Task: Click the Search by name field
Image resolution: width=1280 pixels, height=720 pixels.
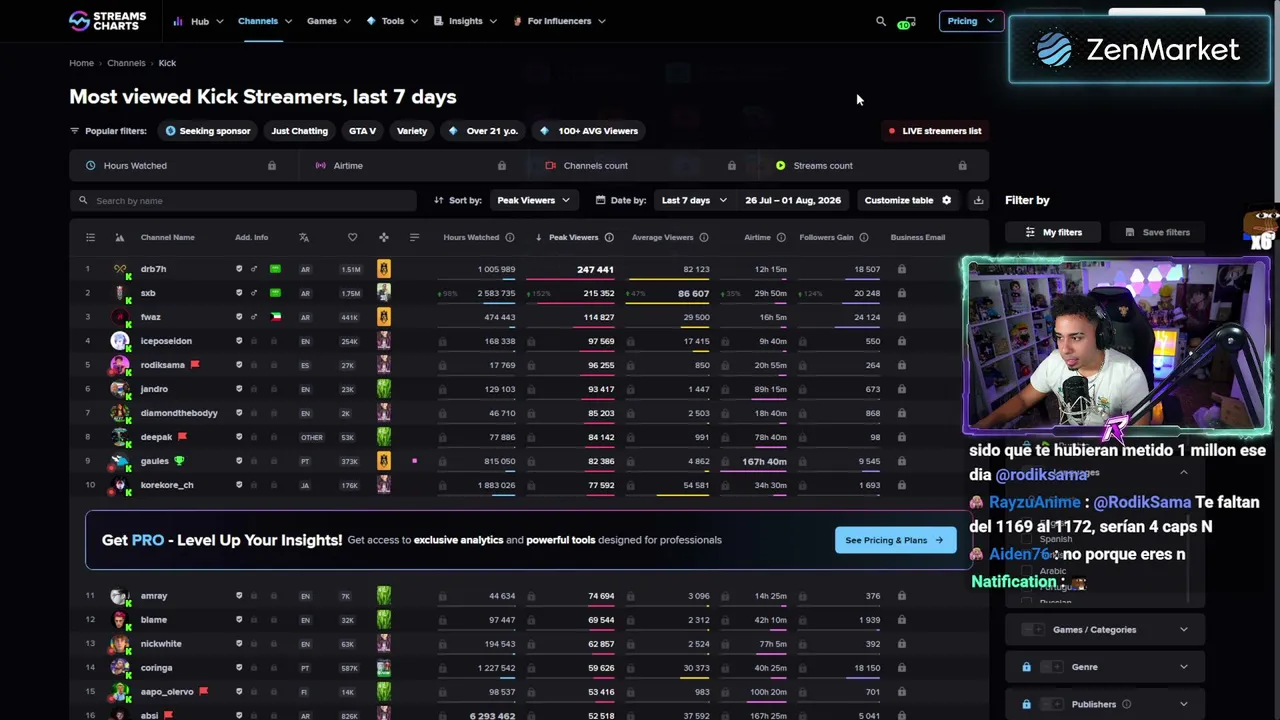Action: tap(242, 201)
